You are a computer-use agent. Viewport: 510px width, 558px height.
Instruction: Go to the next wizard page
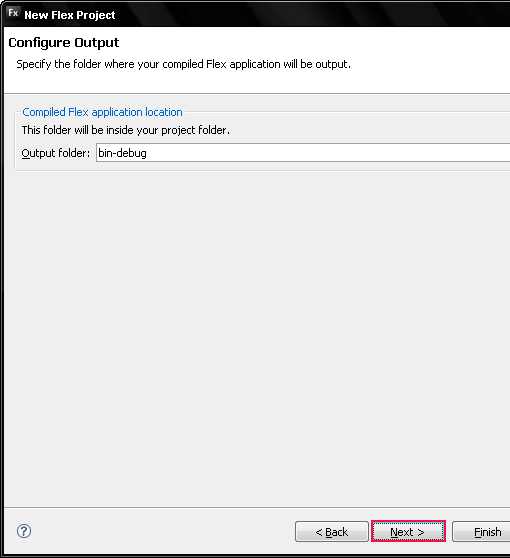tap(408, 531)
